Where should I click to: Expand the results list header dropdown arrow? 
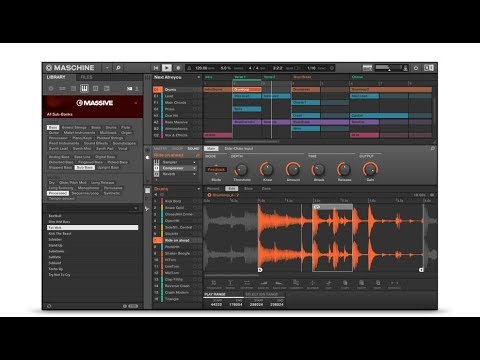pos(136,208)
